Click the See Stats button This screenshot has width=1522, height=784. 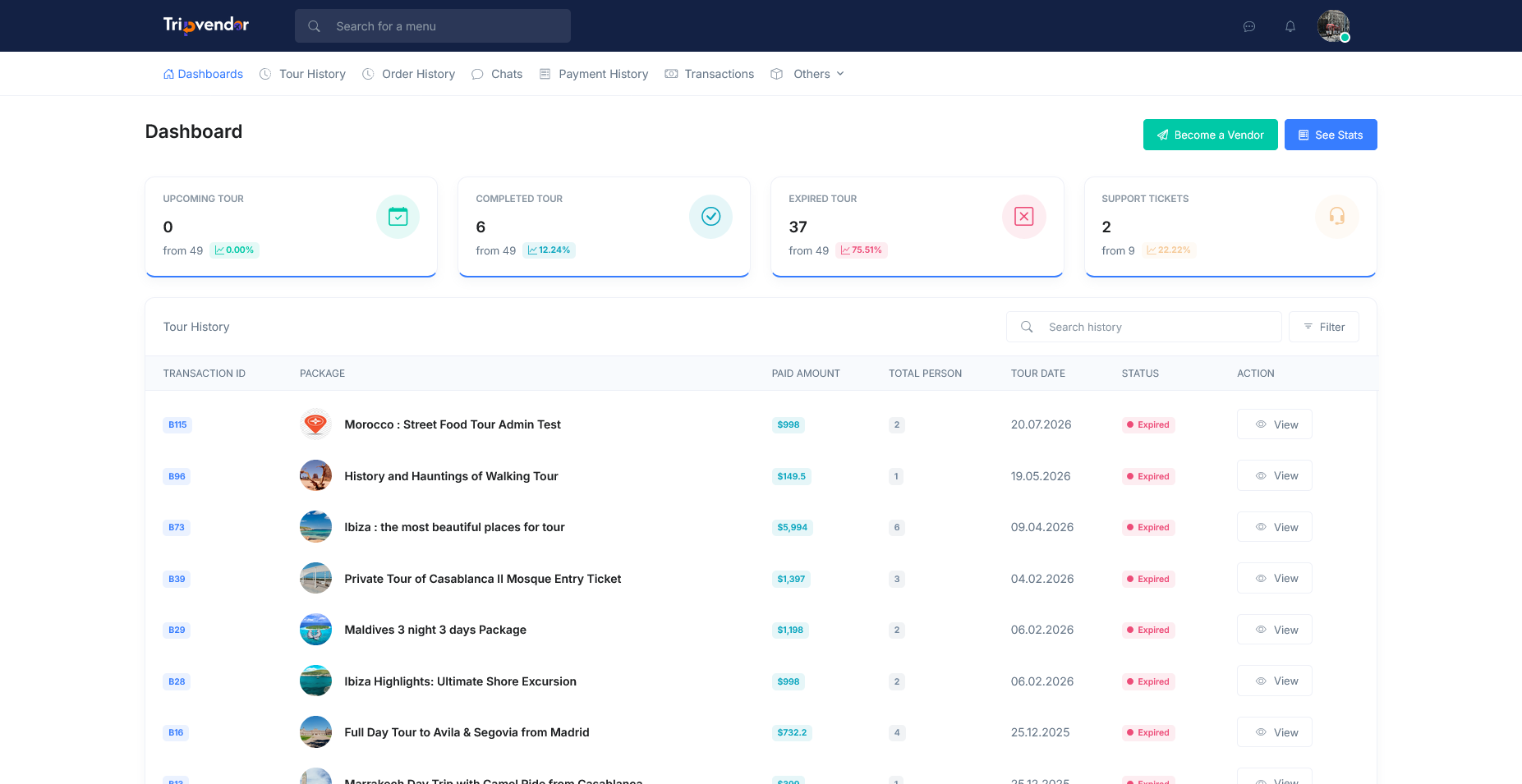tap(1331, 135)
